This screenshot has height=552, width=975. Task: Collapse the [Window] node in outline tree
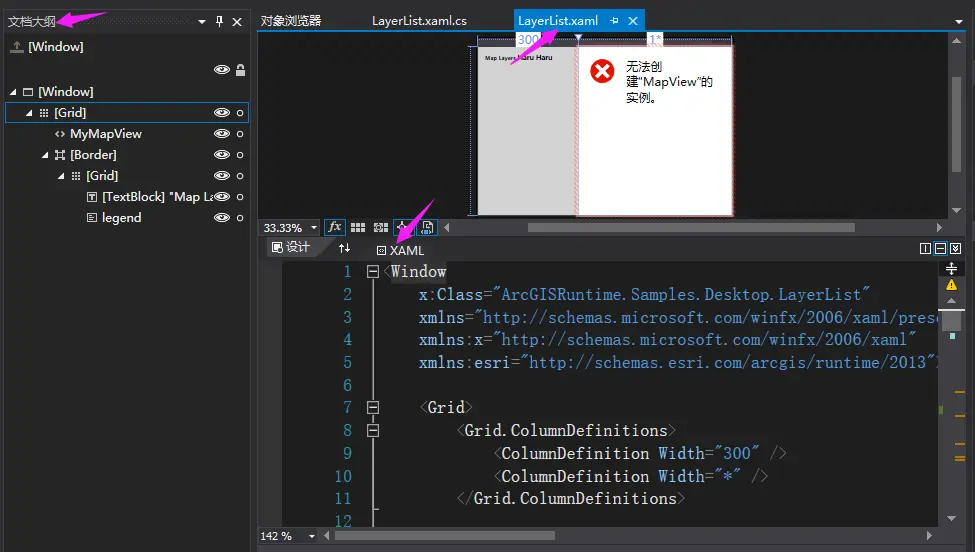coord(13,91)
